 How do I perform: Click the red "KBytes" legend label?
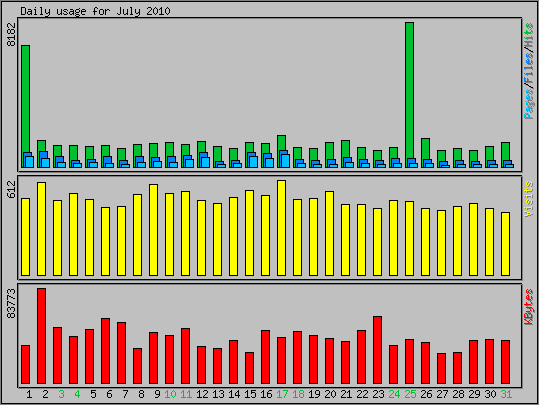click(x=529, y=307)
